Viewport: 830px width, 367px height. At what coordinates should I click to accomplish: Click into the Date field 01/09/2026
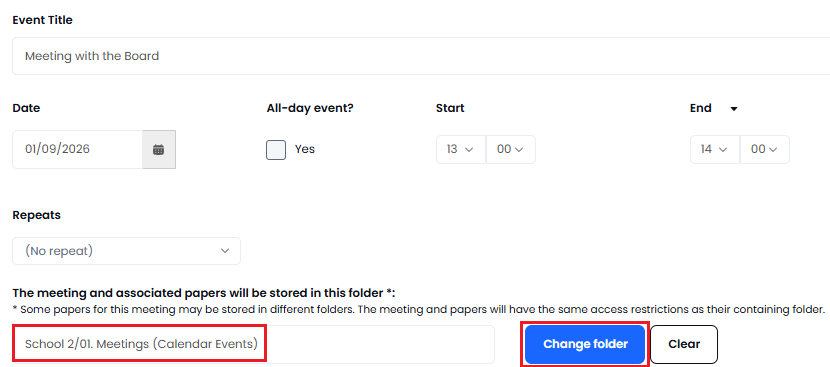point(78,149)
